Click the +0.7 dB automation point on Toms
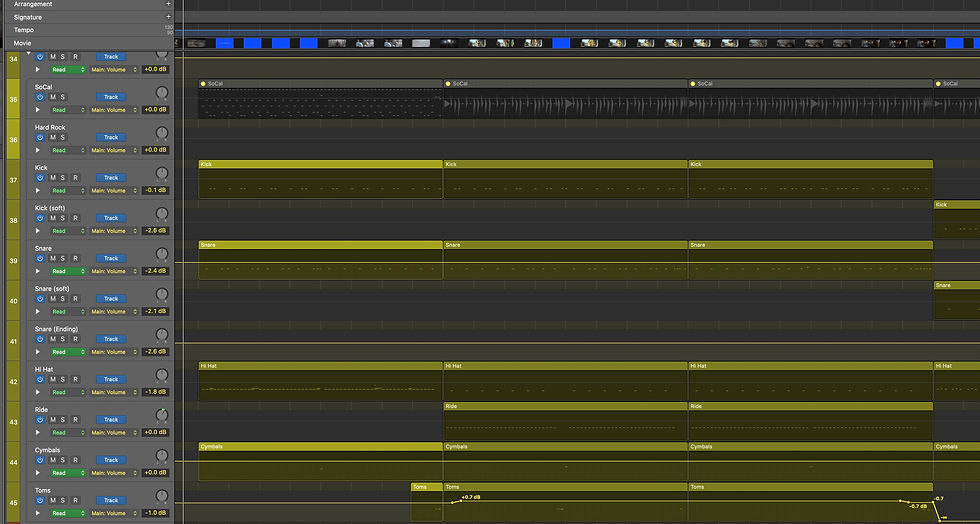This screenshot has width=980, height=524. (x=460, y=499)
